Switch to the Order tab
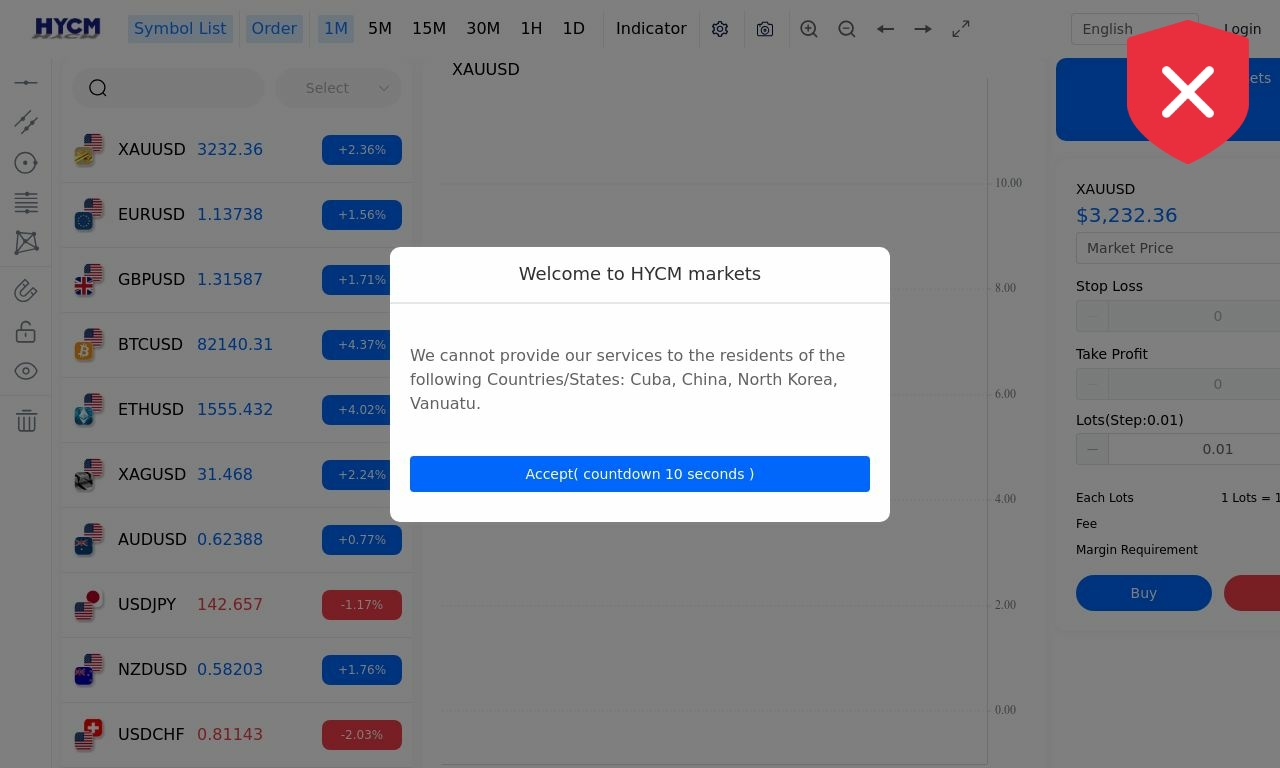This screenshot has width=1280, height=768. tap(274, 28)
